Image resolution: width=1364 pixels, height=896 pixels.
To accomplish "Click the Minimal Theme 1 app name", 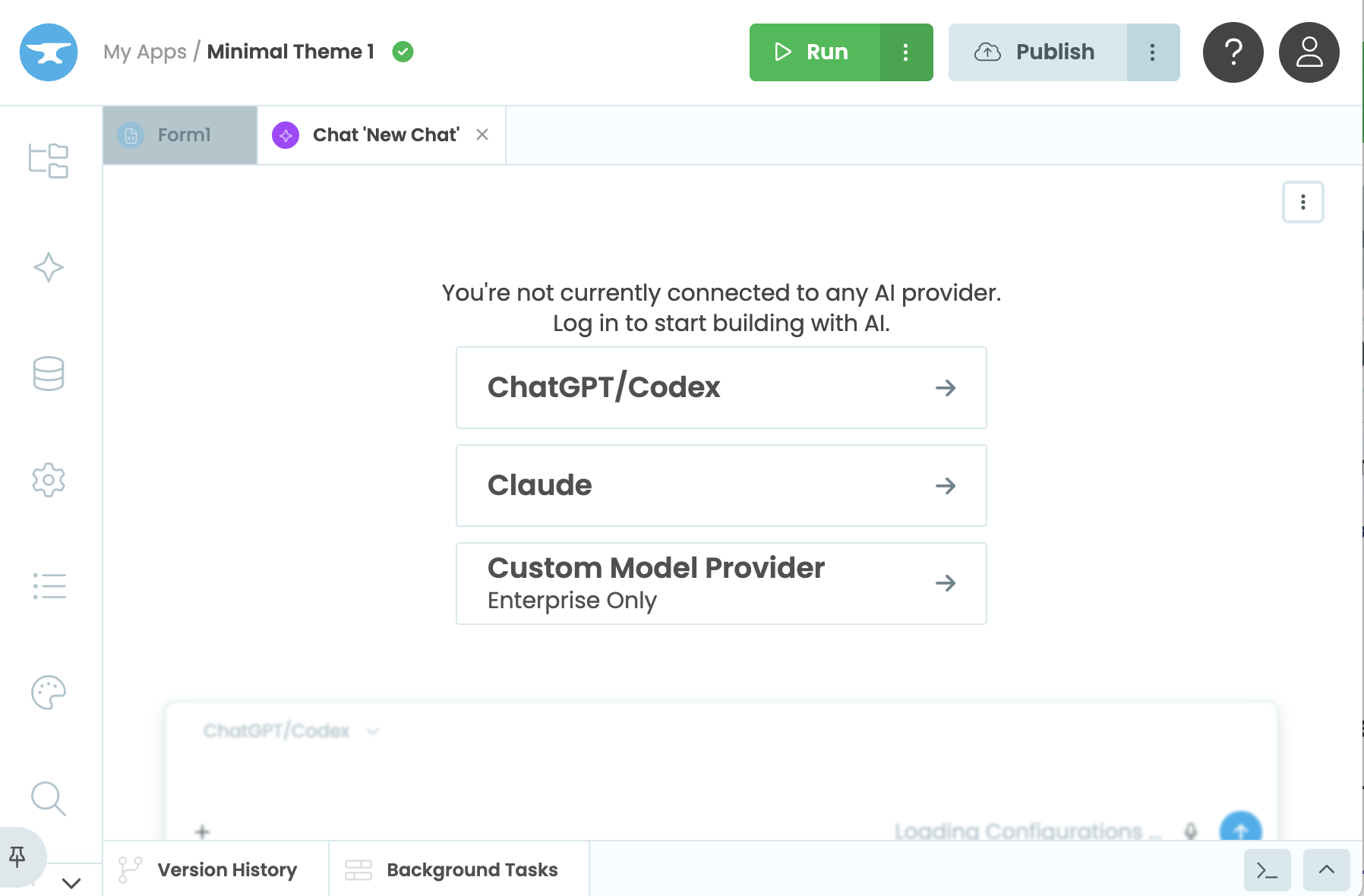I will [291, 52].
